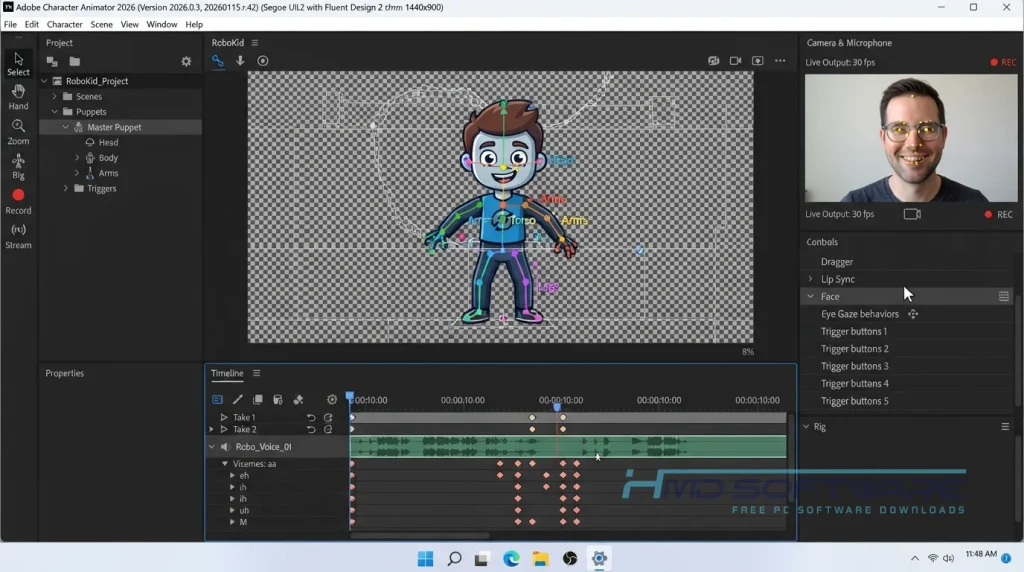Image resolution: width=1024 pixels, height=572 pixels.
Task: Open the Edit menu
Action: 31,24
